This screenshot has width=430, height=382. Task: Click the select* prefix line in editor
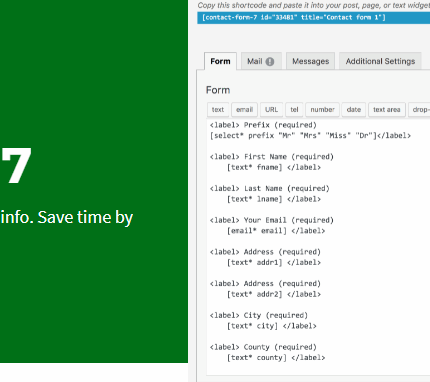(310, 136)
